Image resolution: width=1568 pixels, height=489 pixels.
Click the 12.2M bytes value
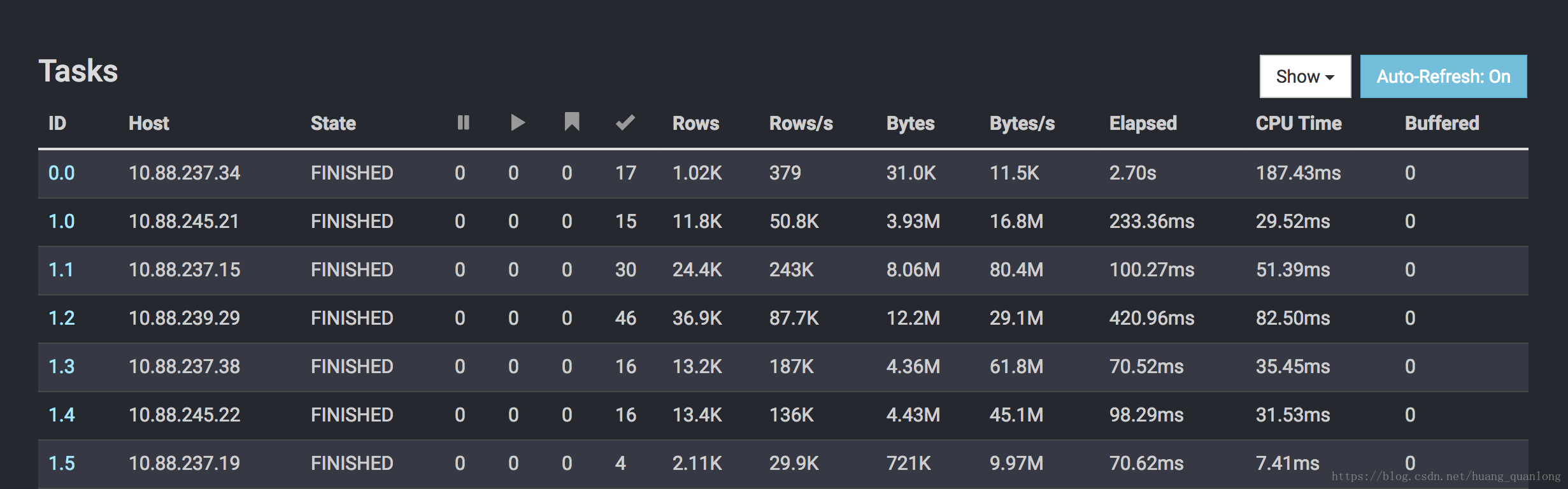click(913, 318)
